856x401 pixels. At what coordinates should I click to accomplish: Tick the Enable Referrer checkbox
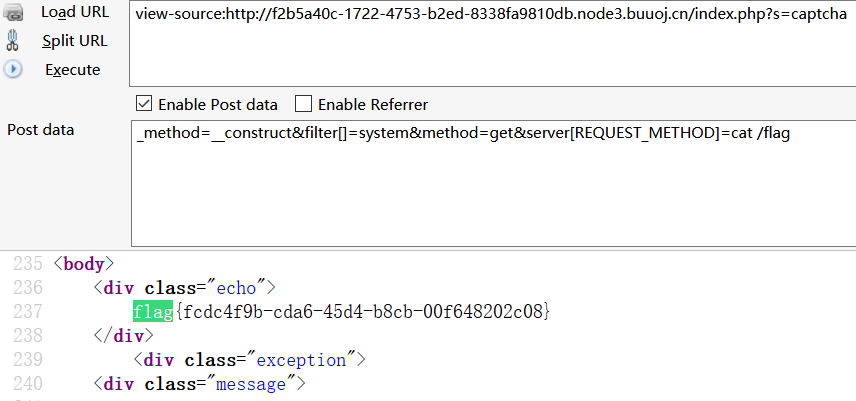302,104
